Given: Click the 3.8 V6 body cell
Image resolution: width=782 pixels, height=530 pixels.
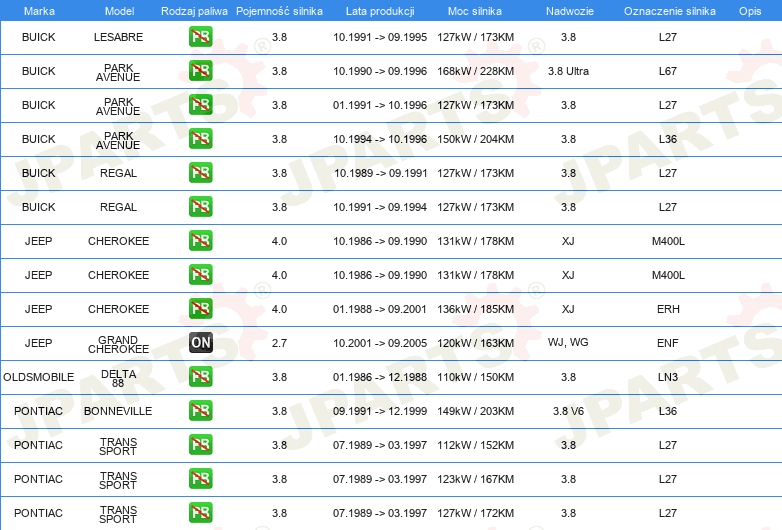Looking at the screenshot, I should [x=568, y=411].
